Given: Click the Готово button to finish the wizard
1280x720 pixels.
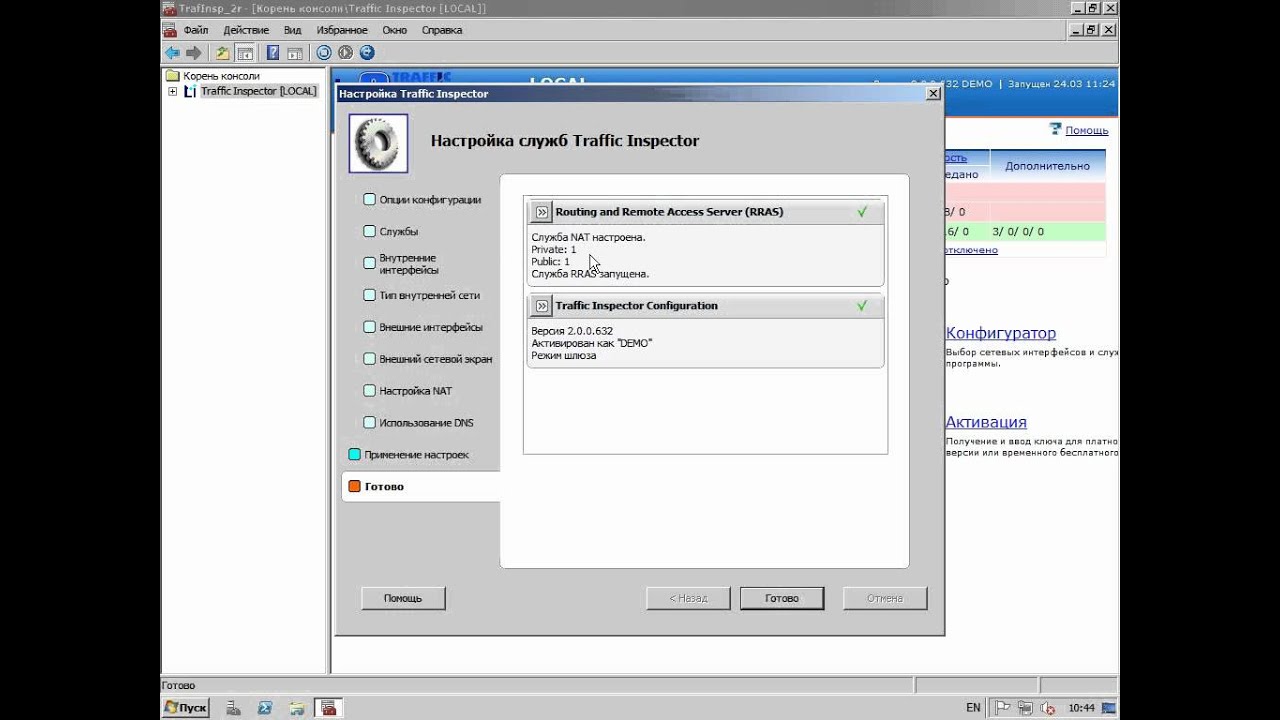Looking at the screenshot, I should click(x=782, y=598).
